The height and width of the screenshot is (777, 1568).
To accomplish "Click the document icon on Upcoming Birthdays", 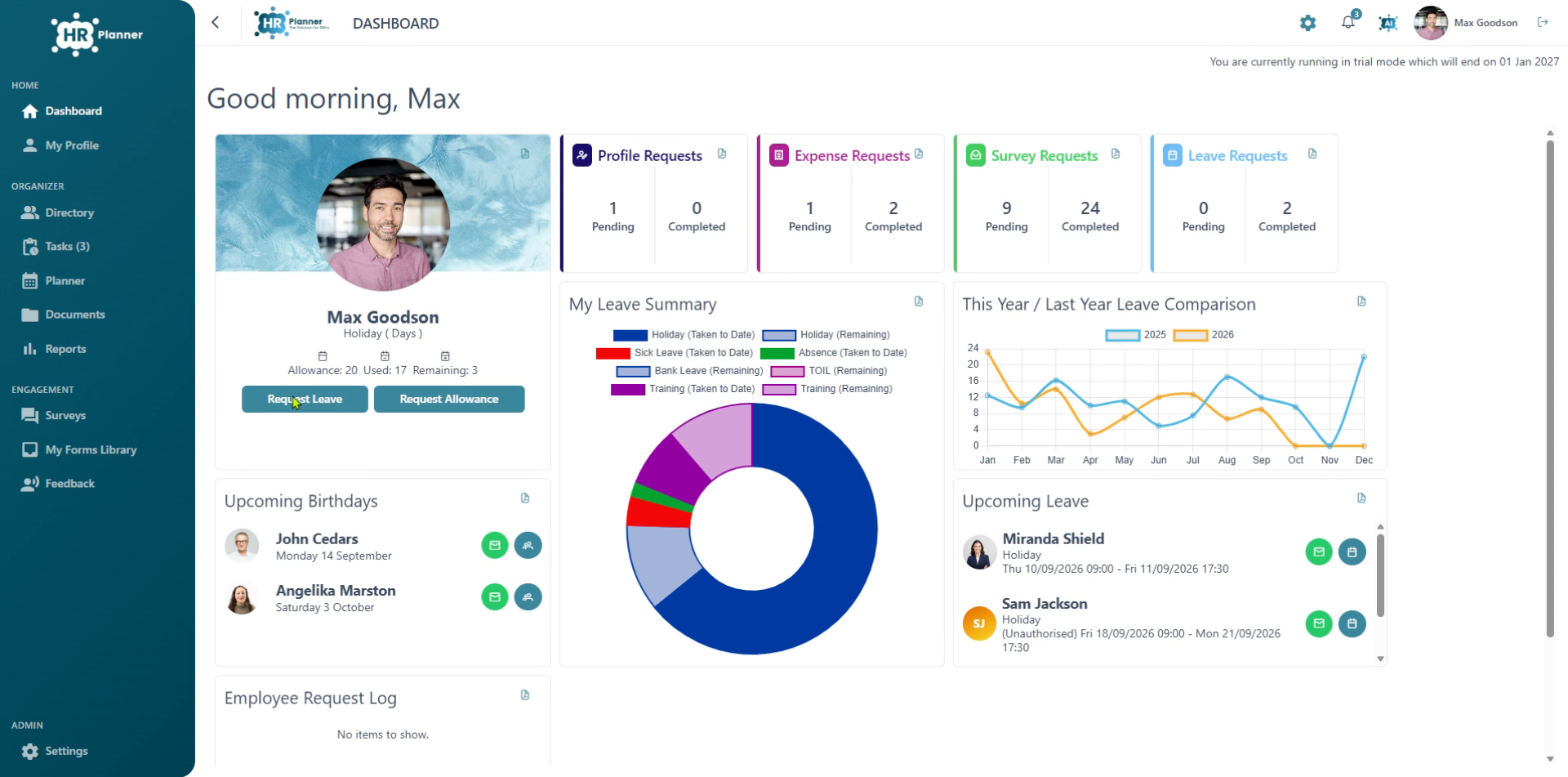I will tap(525, 498).
